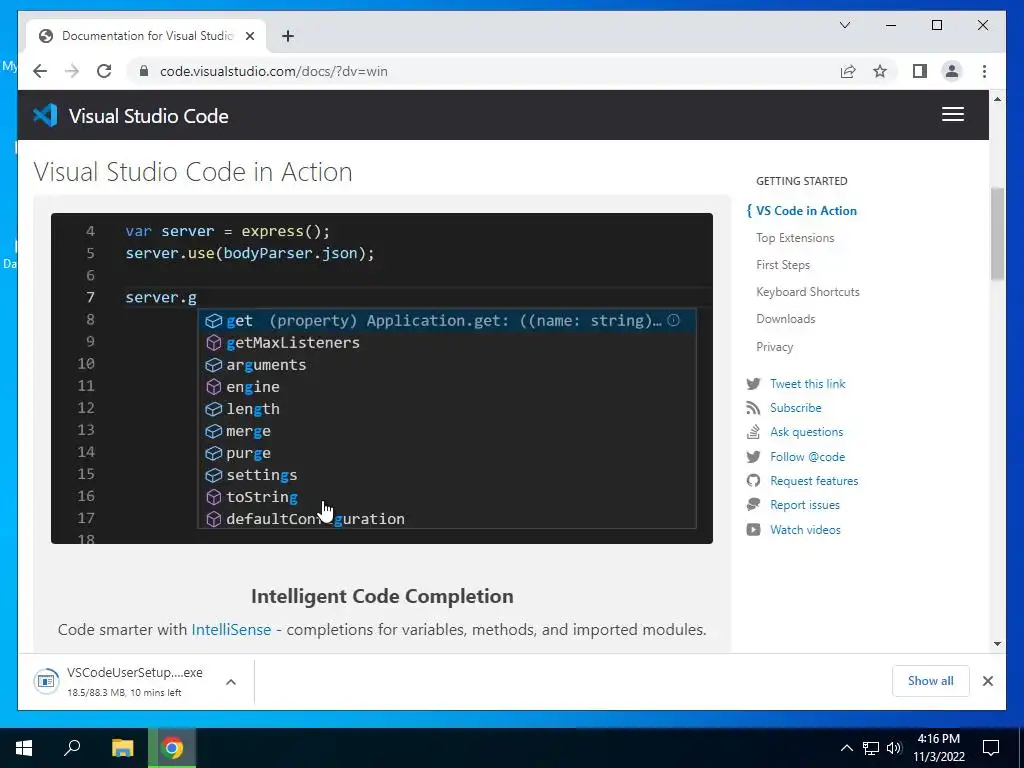Expand the download item options chevron

[231, 682]
